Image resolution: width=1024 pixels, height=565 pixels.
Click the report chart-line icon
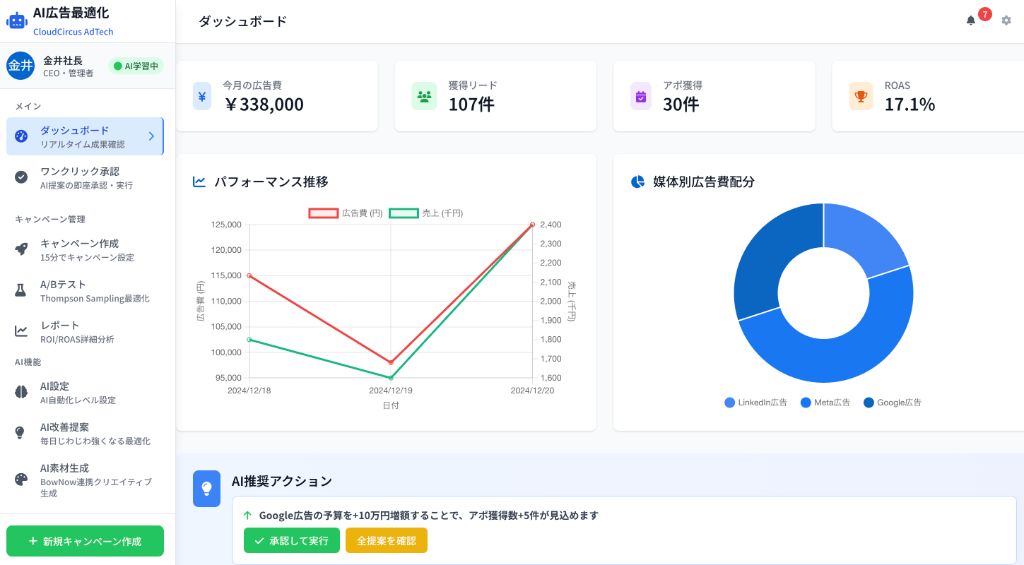tap(22, 331)
